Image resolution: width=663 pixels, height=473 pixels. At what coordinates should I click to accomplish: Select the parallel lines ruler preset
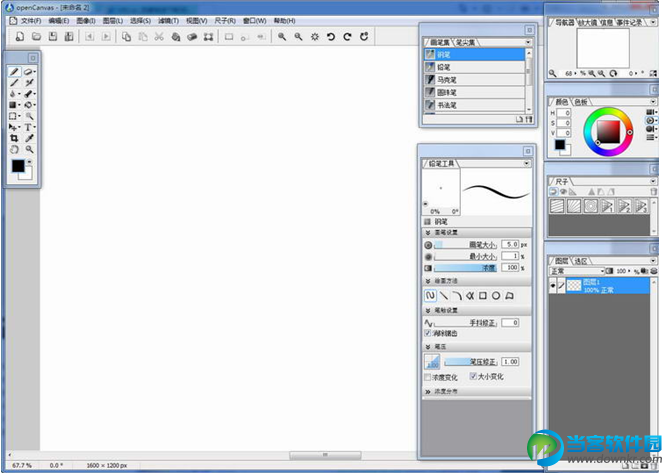click(x=557, y=206)
